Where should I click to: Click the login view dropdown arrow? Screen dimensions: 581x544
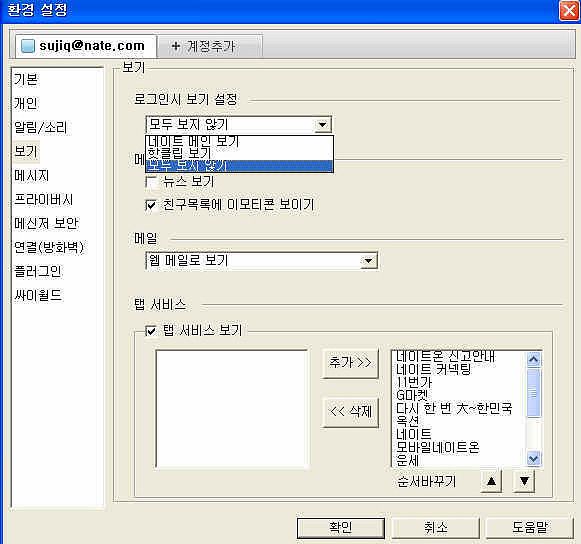(x=322, y=125)
